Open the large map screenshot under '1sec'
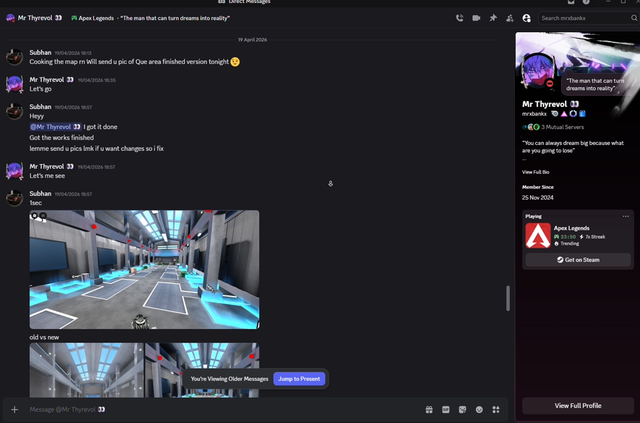 pyautogui.click(x=144, y=269)
